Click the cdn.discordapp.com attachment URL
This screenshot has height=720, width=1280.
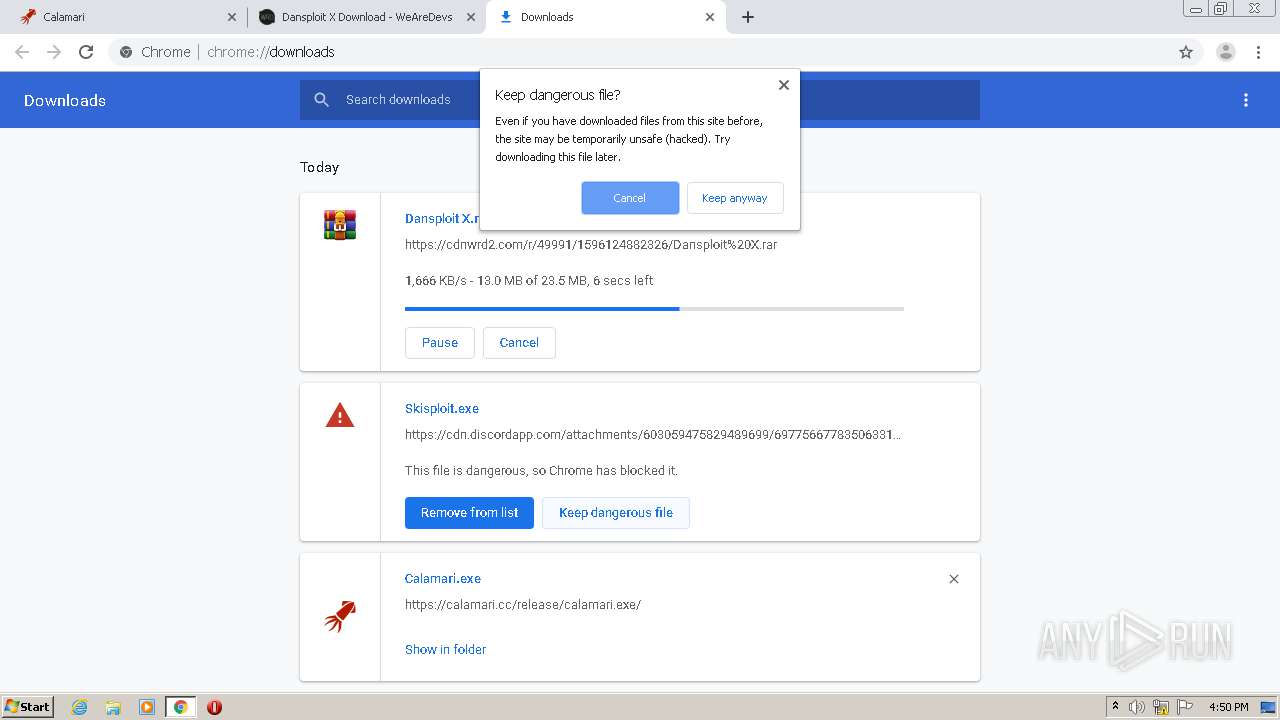pyautogui.click(x=653, y=434)
